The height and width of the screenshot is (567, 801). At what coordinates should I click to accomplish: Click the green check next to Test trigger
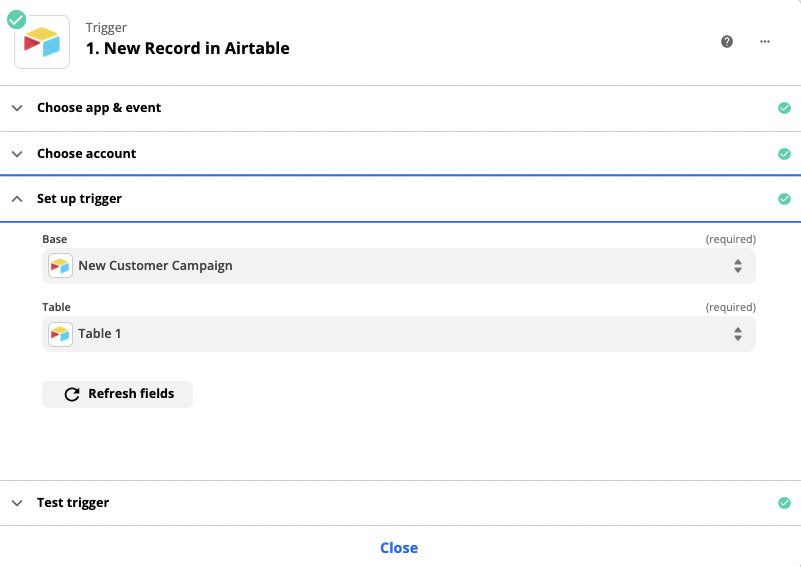point(784,503)
